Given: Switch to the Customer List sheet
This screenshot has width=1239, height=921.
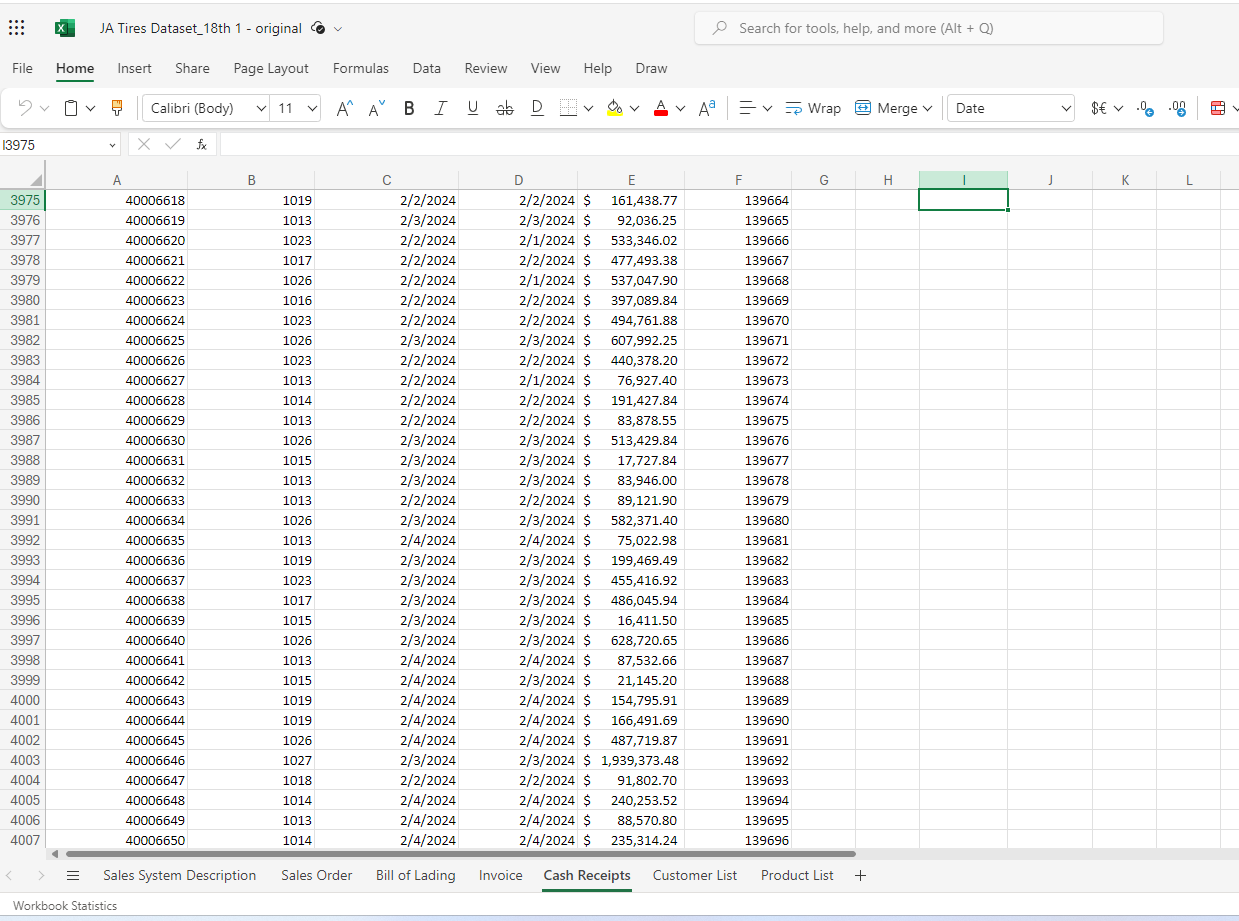Looking at the screenshot, I should point(694,875).
